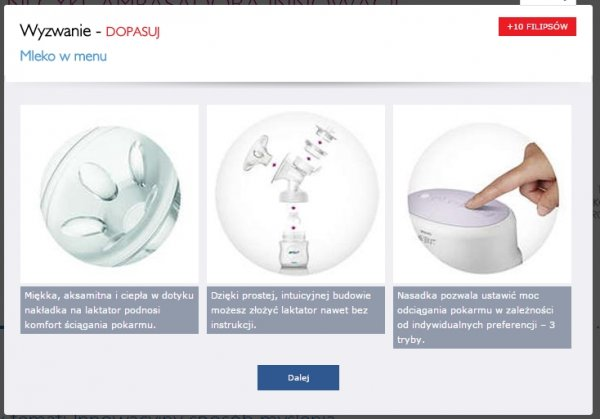Click the pink dot just above the bottle
The image size is (600, 419).
[293, 228]
